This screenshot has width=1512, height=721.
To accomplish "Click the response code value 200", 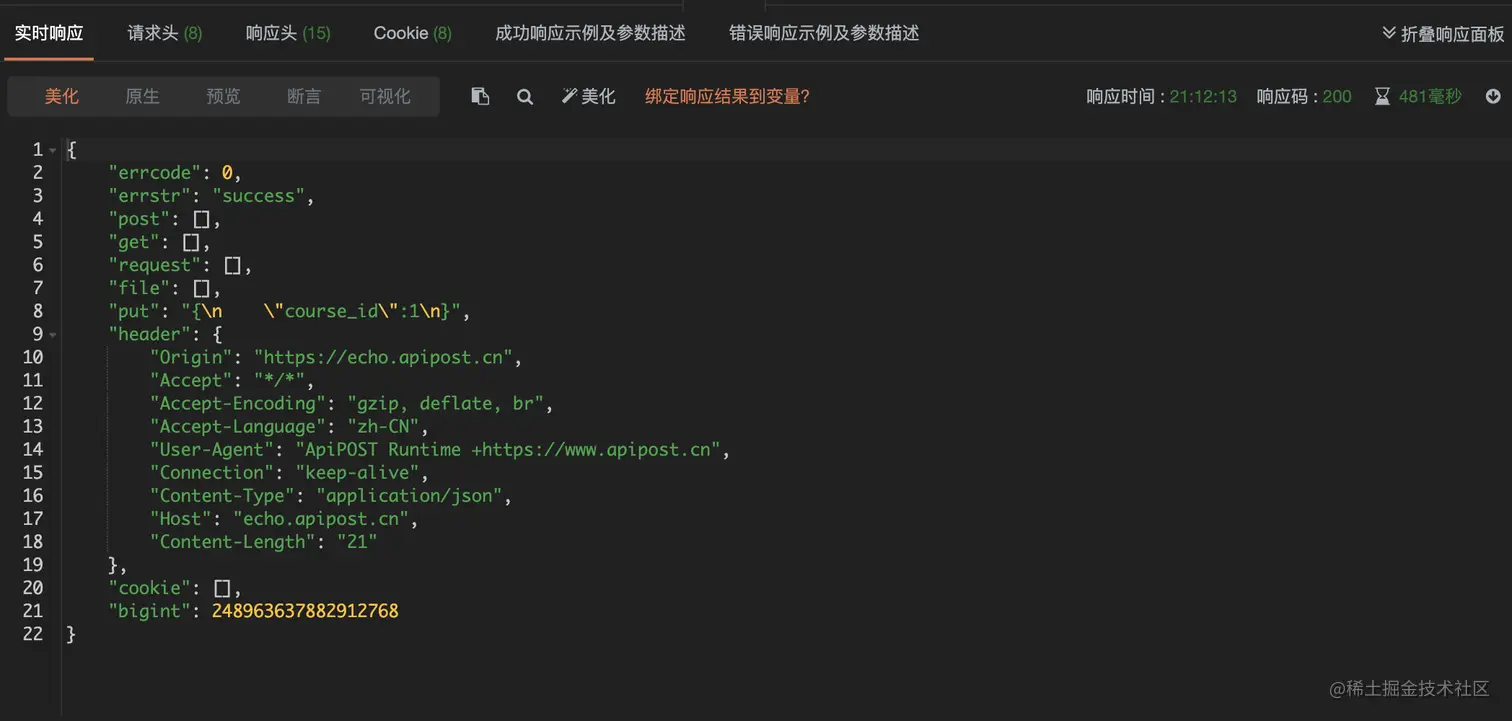I will tap(1337, 97).
